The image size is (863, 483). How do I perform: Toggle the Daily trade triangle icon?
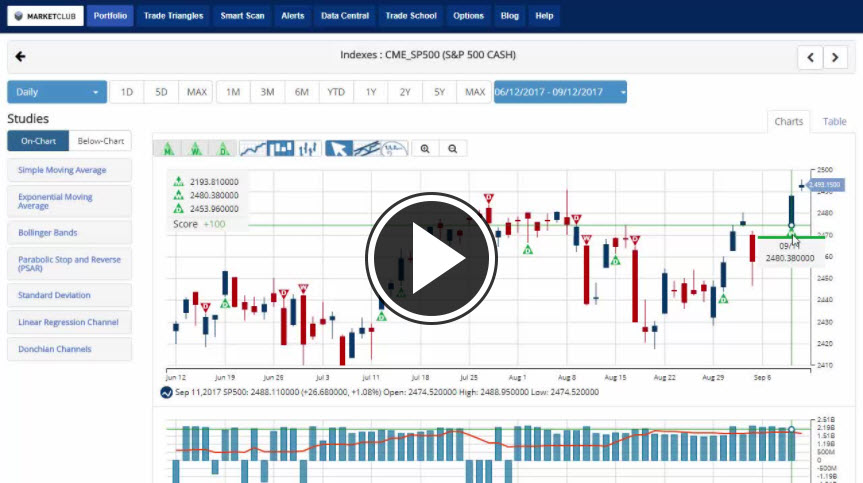[x=225, y=149]
